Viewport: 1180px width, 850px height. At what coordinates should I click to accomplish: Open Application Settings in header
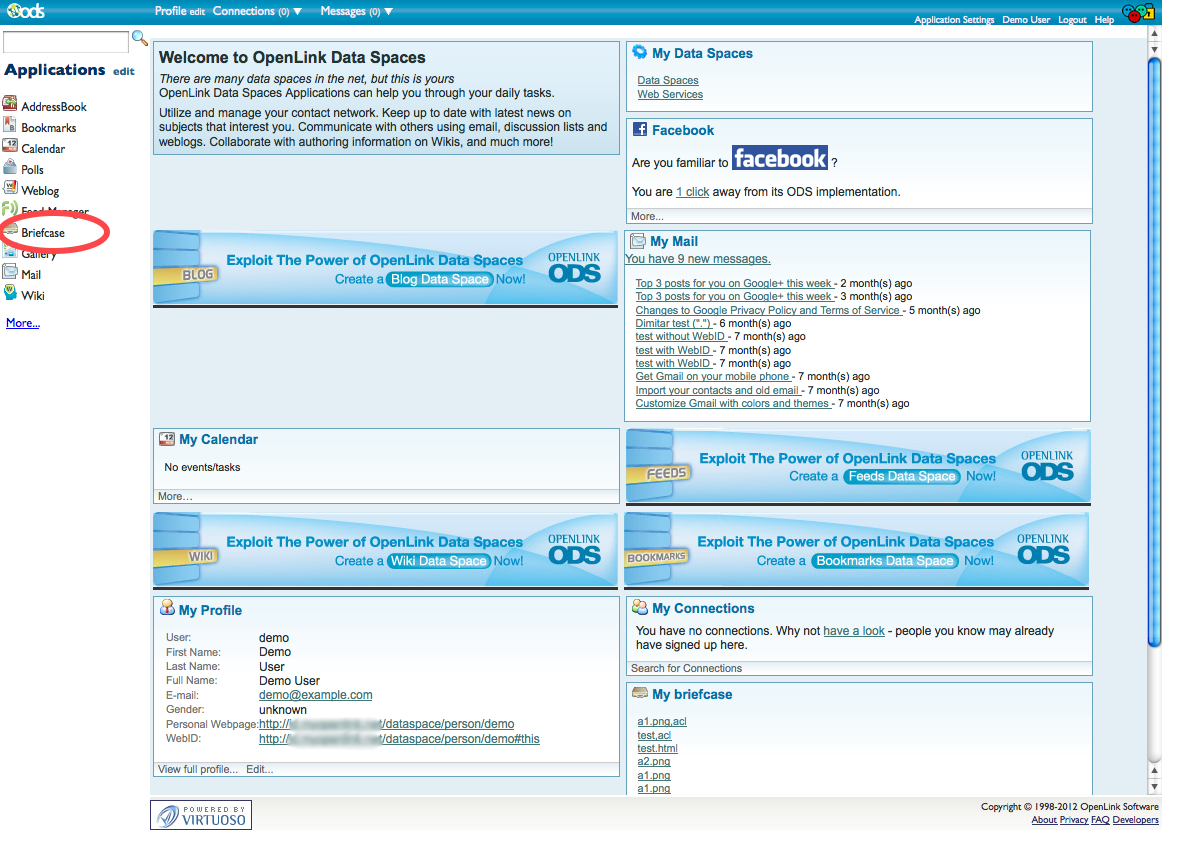pos(954,20)
